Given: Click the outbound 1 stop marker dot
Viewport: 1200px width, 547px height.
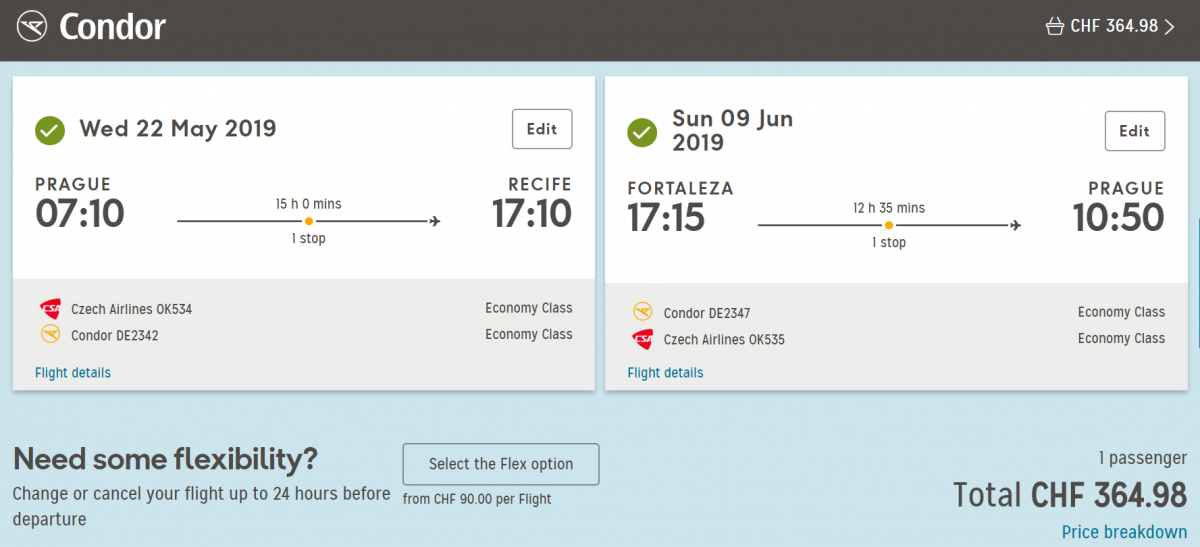Looking at the screenshot, I should click(x=309, y=221).
